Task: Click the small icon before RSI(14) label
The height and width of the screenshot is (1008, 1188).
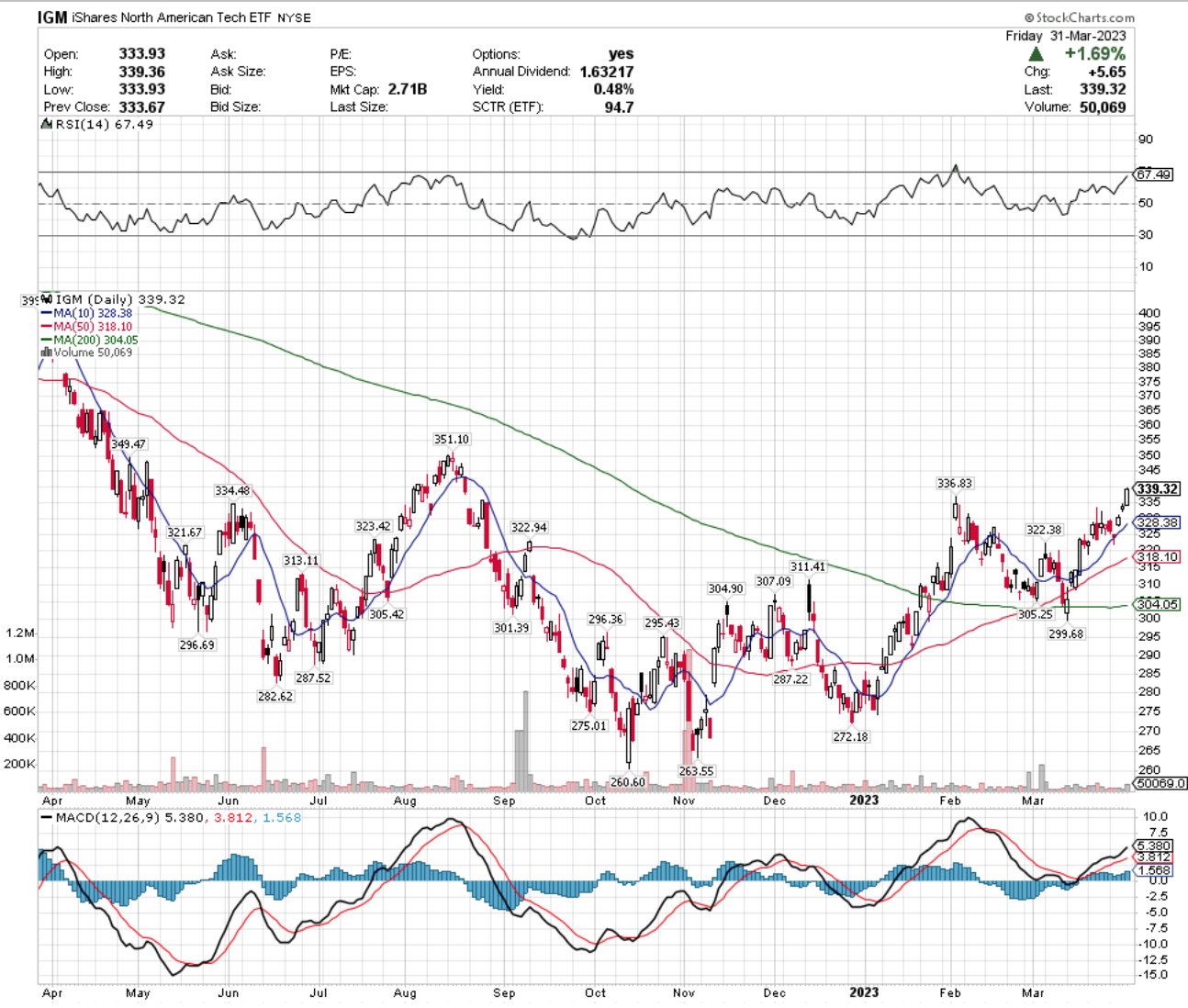Action: tap(46, 124)
